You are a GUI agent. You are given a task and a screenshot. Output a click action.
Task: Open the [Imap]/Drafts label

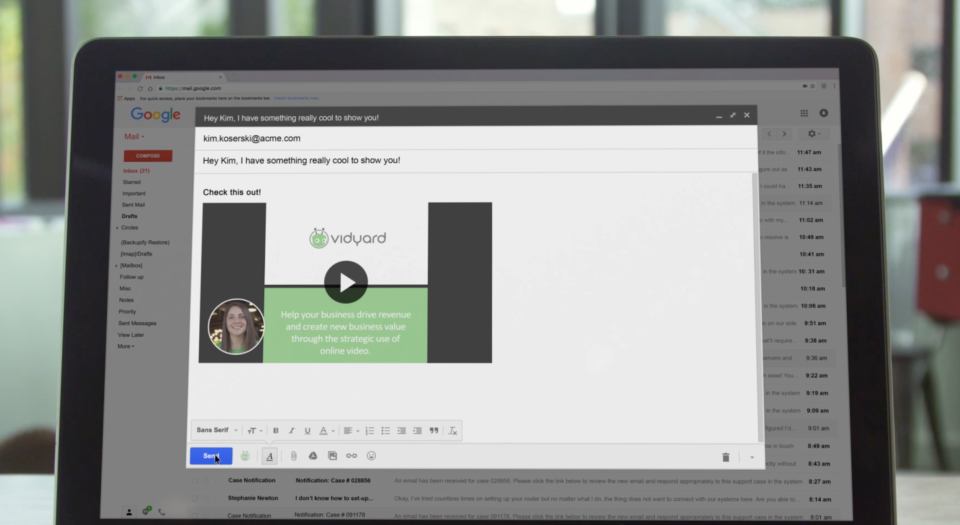click(x=136, y=254)
